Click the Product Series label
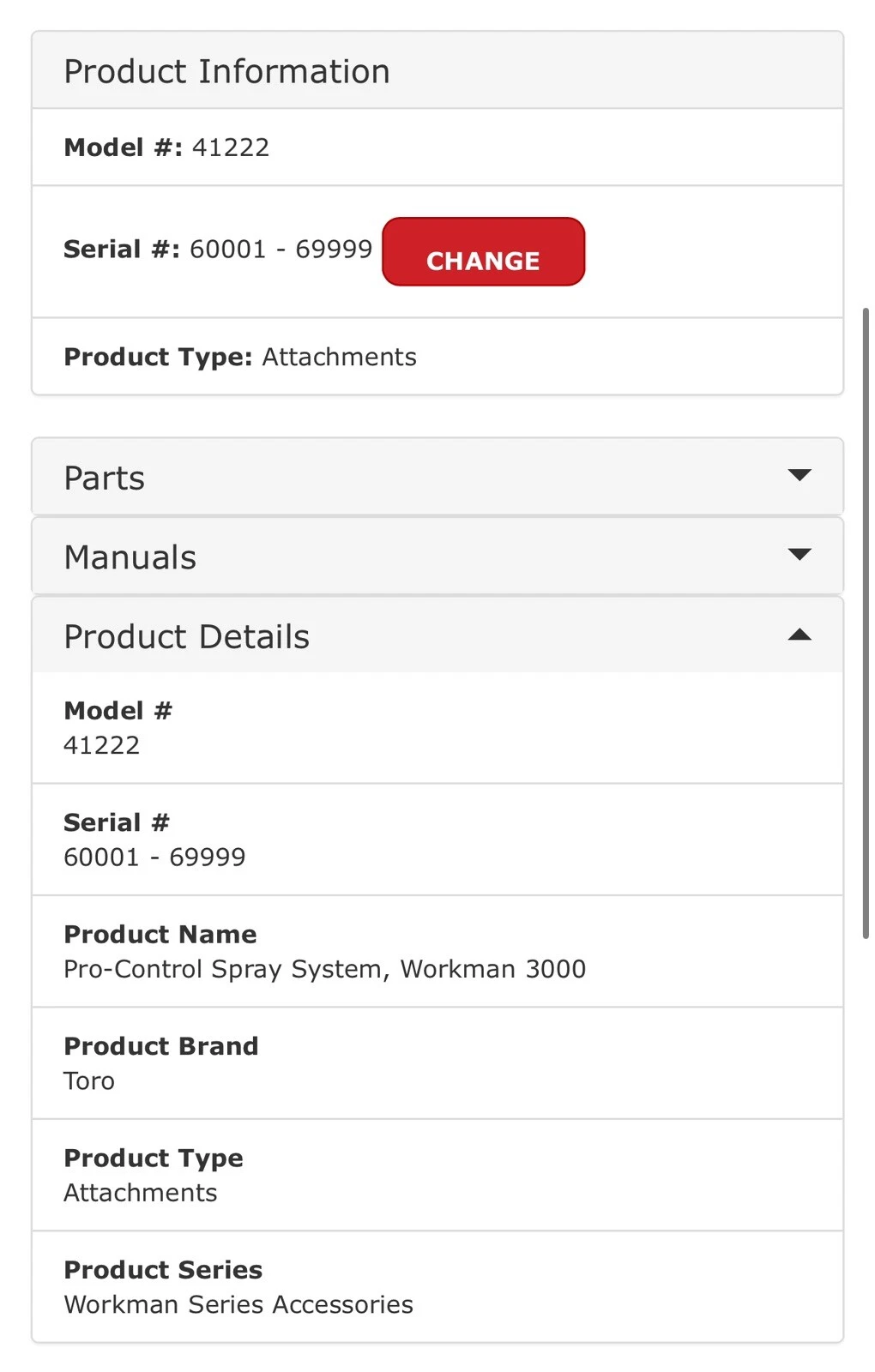 [163, 1269]
